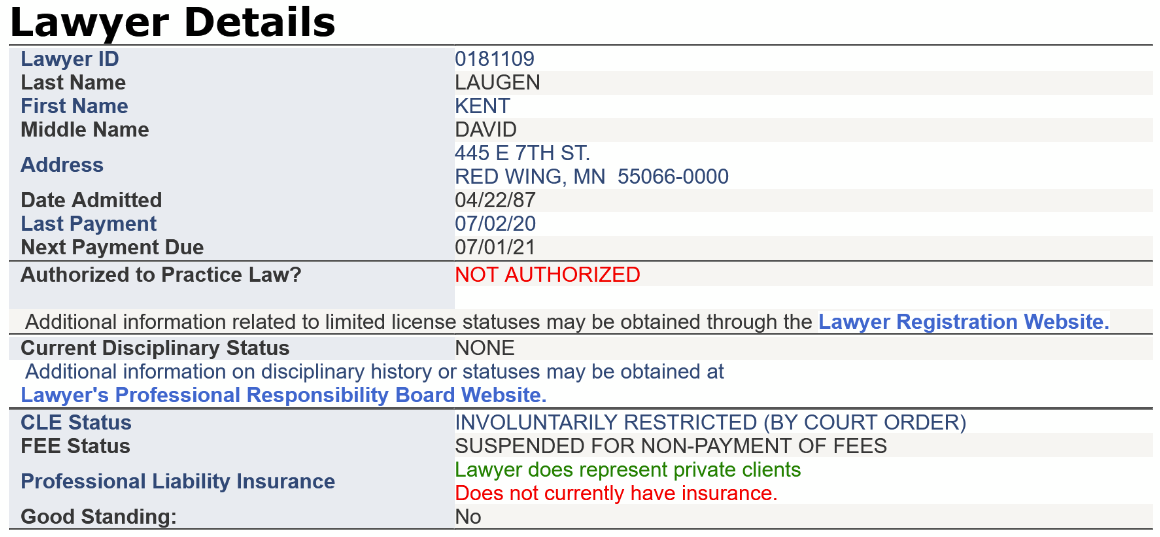
Task: Click the next payment due date 07/01/21
Action: (495, 247)
